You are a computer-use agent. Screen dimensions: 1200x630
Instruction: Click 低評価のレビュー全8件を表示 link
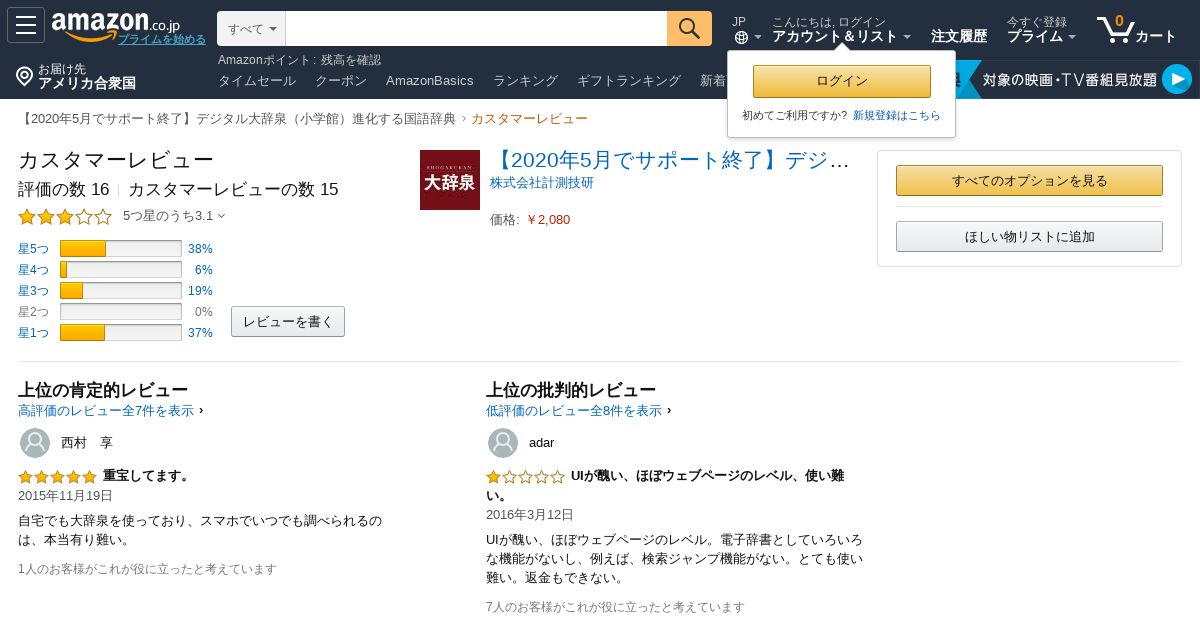coord(574,411)
